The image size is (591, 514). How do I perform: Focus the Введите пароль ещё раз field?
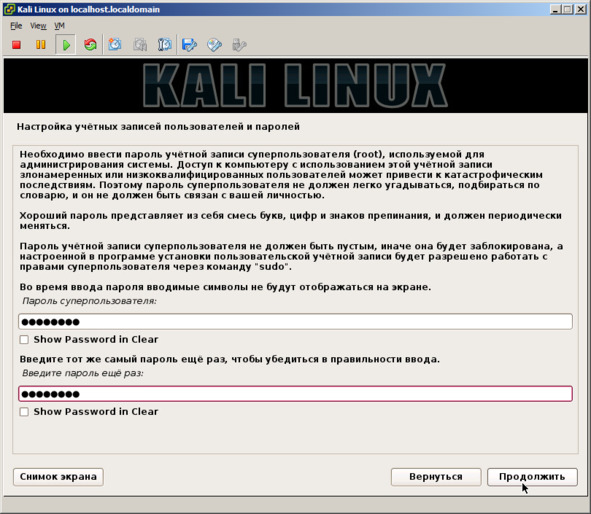tap(296, 394)
